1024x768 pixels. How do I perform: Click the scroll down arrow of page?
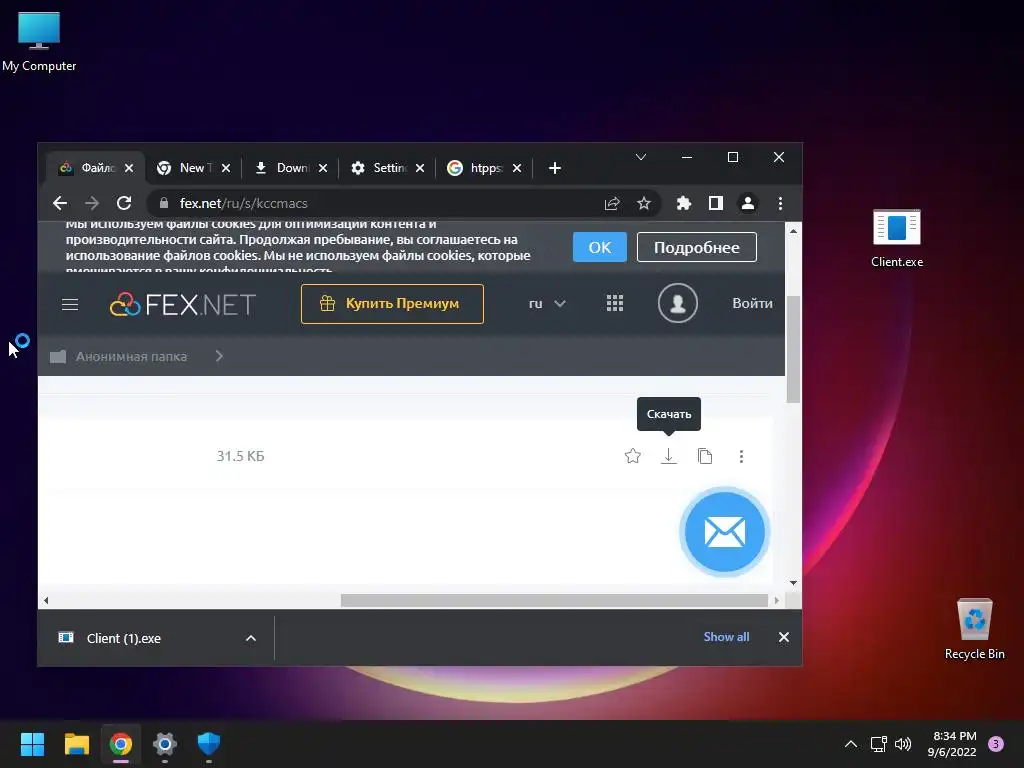(x=793, y=583)
